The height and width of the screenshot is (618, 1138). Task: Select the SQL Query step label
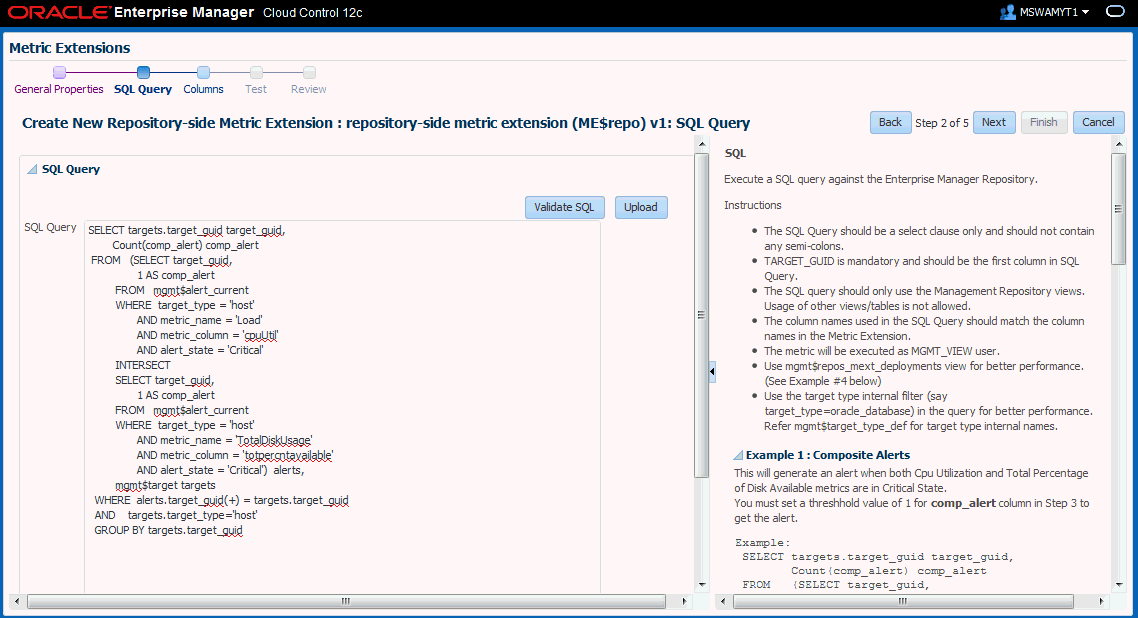coord(143,89)
